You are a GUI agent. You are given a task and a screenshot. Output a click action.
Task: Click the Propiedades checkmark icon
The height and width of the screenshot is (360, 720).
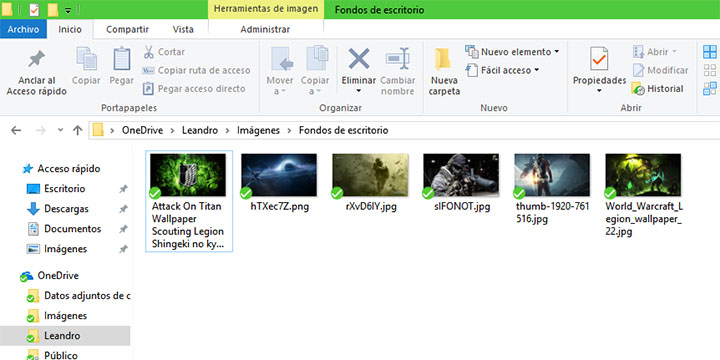[x=599, y=59]
